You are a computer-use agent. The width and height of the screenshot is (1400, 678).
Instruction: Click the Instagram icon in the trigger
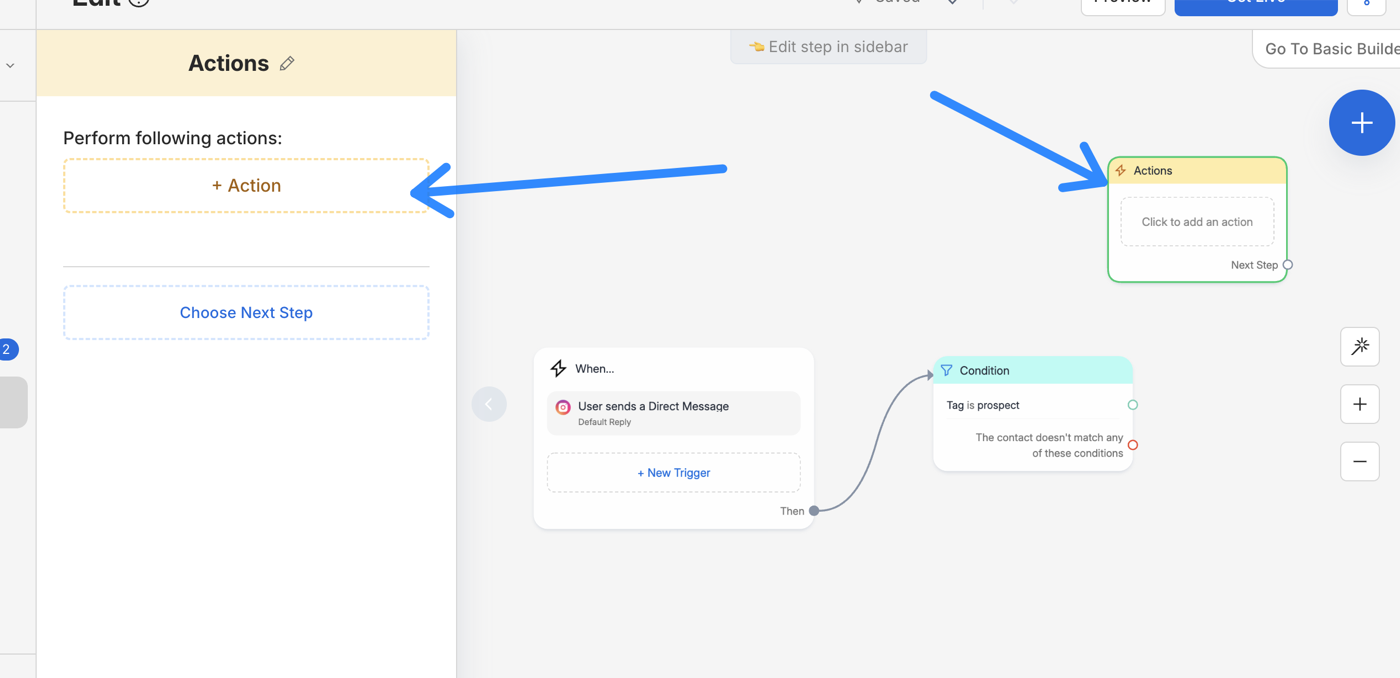pos(563,407)
